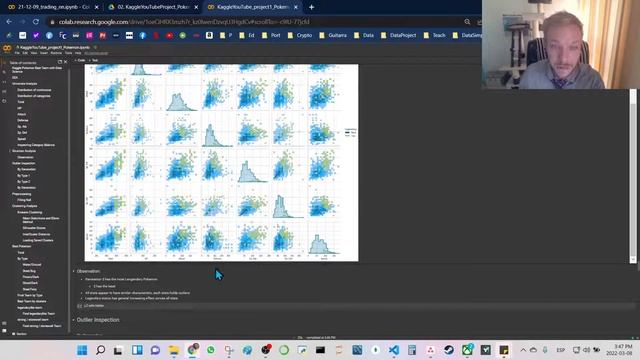The image size is (640, 360).
Task: Jump to Attack in table of contents
Action: [x=22, y=114]
